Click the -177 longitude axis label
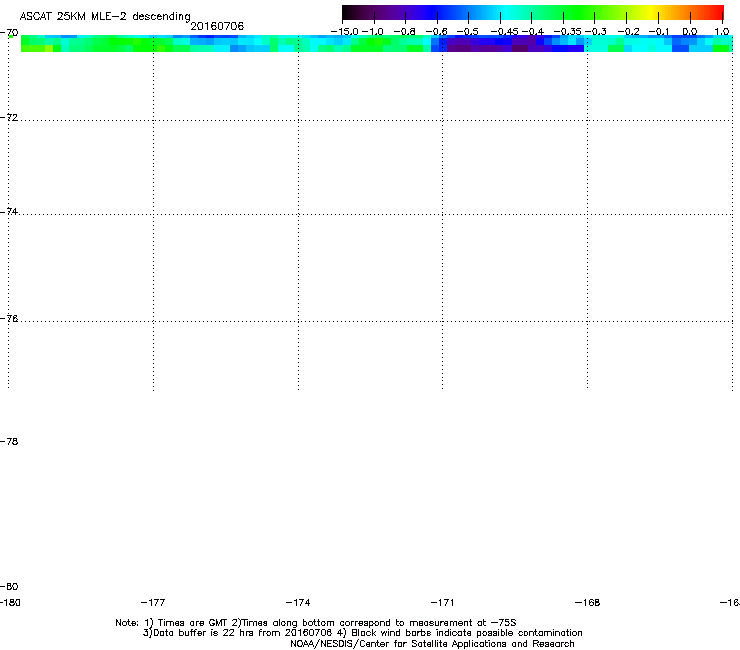 tap(153, 602)
